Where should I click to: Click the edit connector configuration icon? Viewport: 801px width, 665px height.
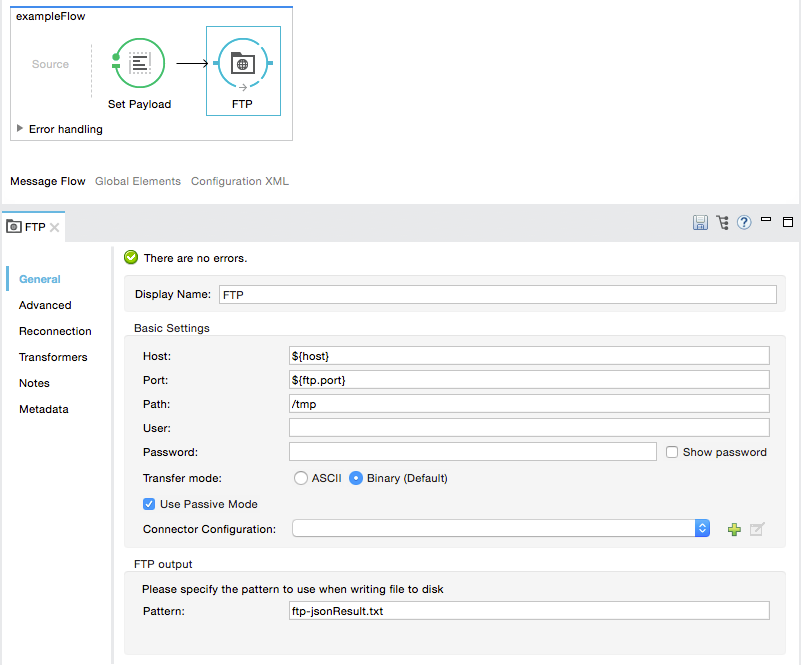coord(757,529)
